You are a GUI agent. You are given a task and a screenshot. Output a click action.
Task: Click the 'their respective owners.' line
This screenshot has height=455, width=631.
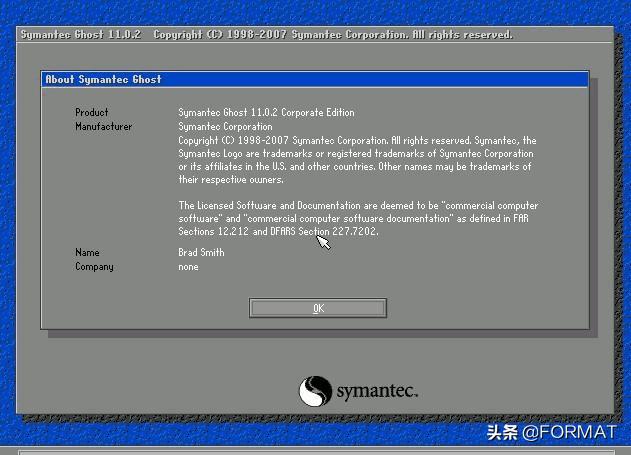[x=231, y=179]
